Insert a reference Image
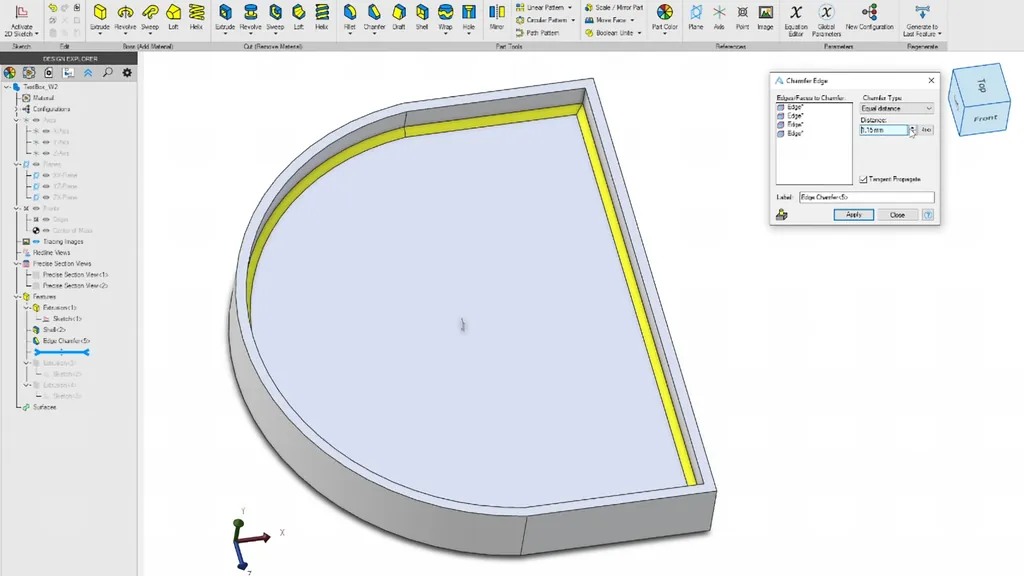The width and height of the screenshot is (1024, 576). click(765, 18)
